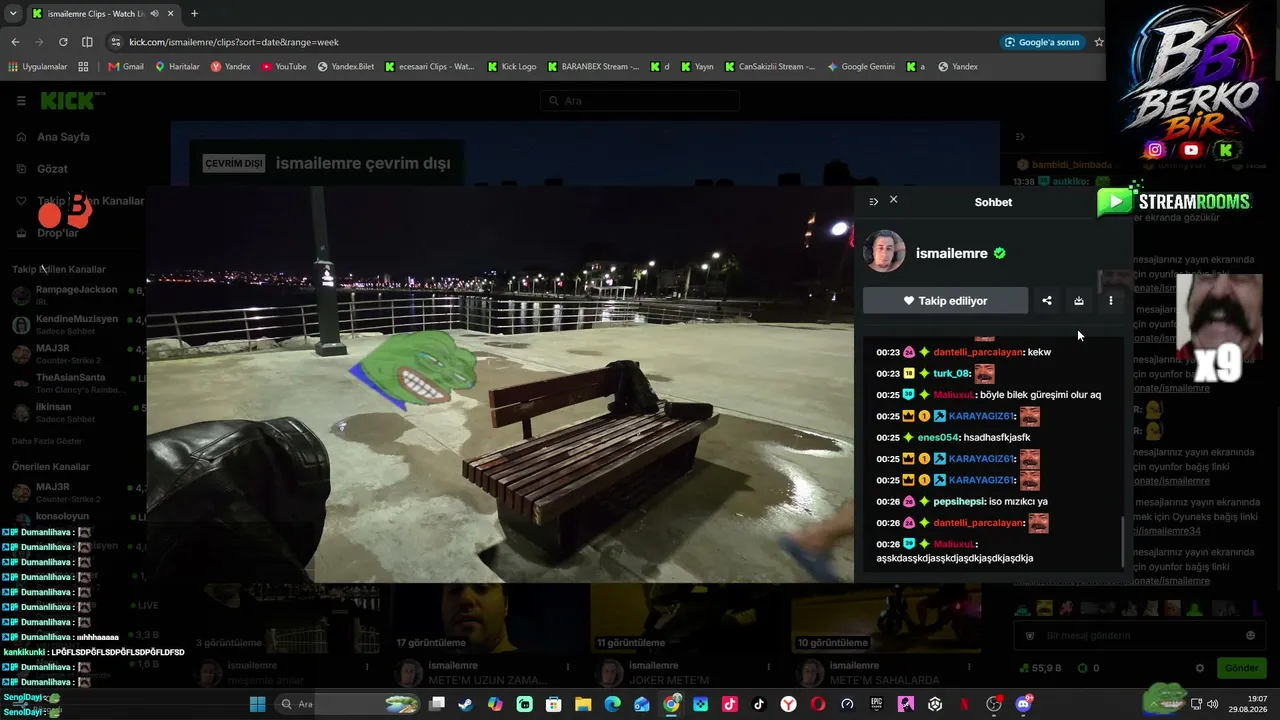Close the clip viewer popup
Viewport: 1280px width, 720px height.
[x=893, y=200]
